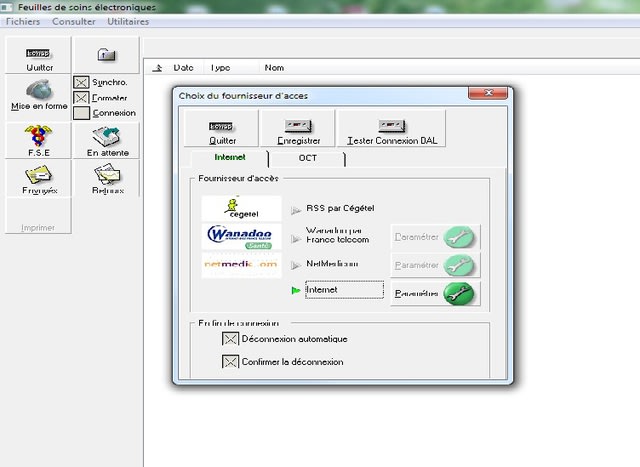Uncheck Déconnexion automatique
640x467 pixels.
[230, 340]
